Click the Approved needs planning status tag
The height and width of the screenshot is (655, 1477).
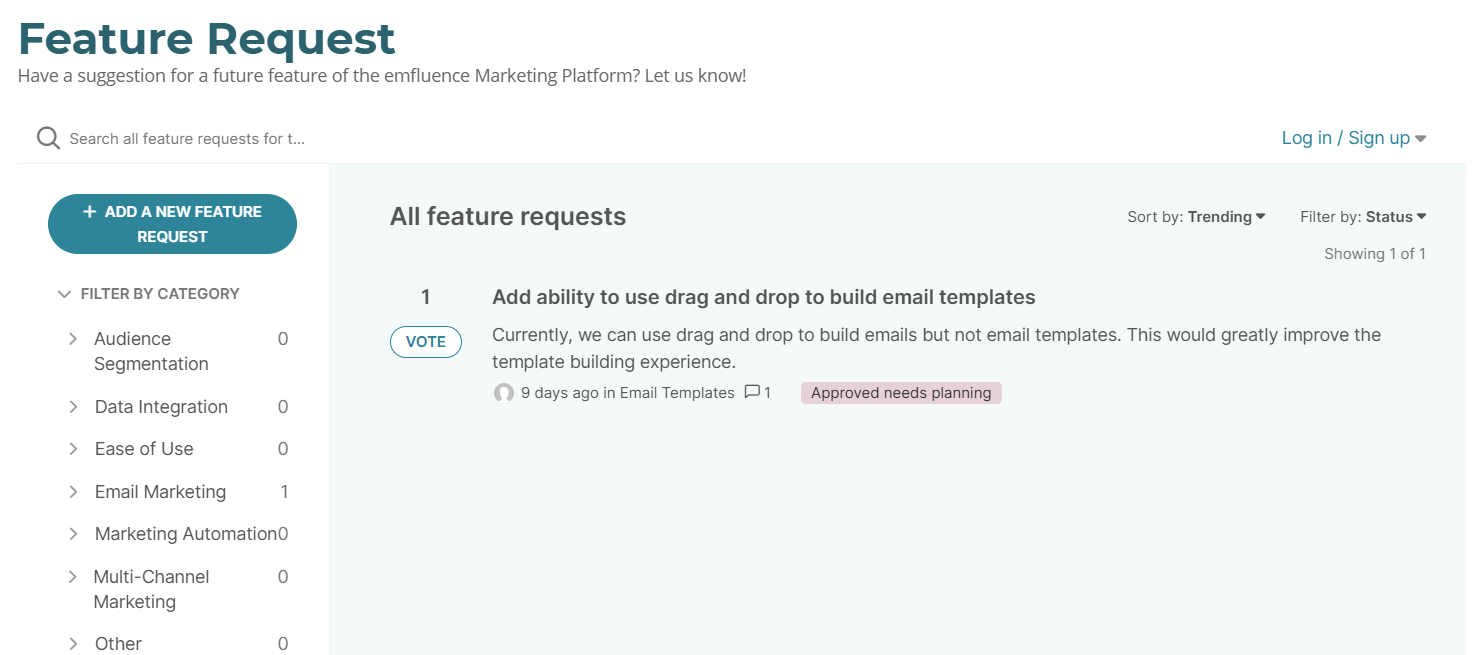pos(900,393)
